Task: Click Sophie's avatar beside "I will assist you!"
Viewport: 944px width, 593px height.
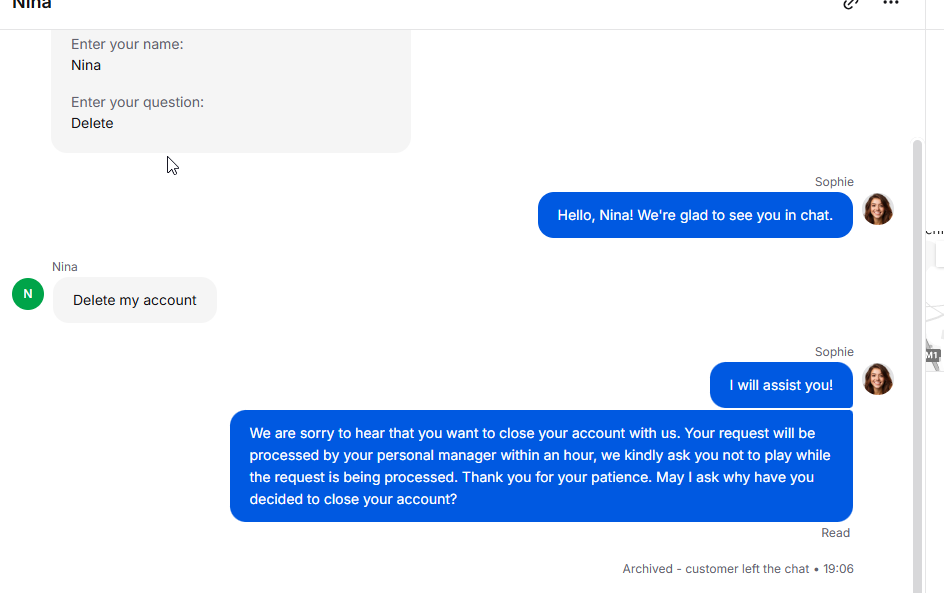Action: pos(878,379)
